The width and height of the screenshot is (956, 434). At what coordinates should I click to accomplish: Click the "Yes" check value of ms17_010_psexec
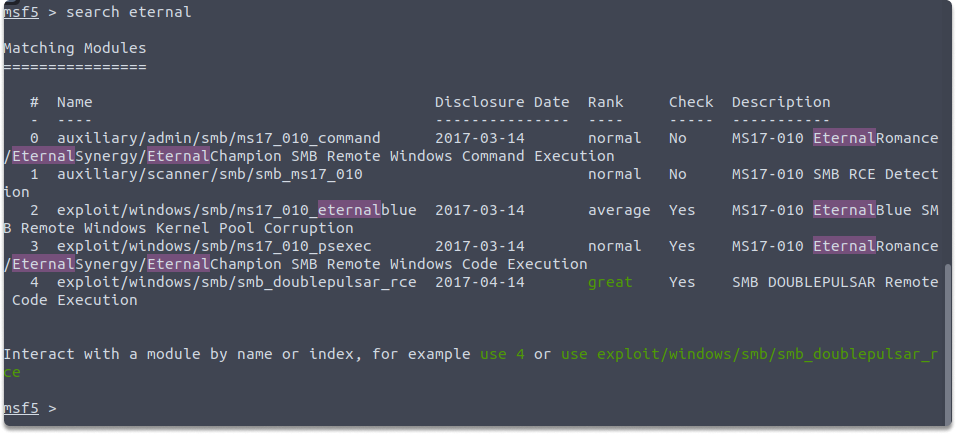coord(682,246)
